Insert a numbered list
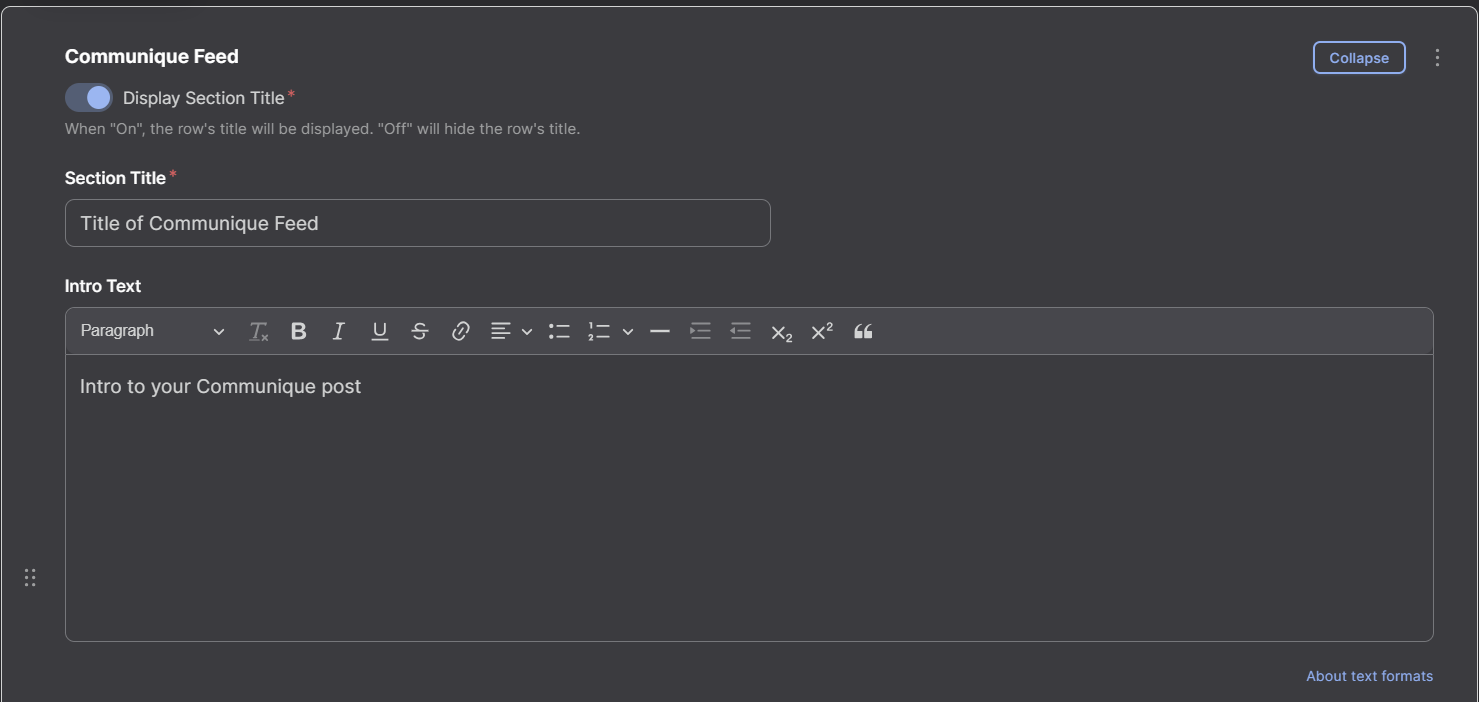Viewport: 1479px width, 702px height. [x=599, y=332]
